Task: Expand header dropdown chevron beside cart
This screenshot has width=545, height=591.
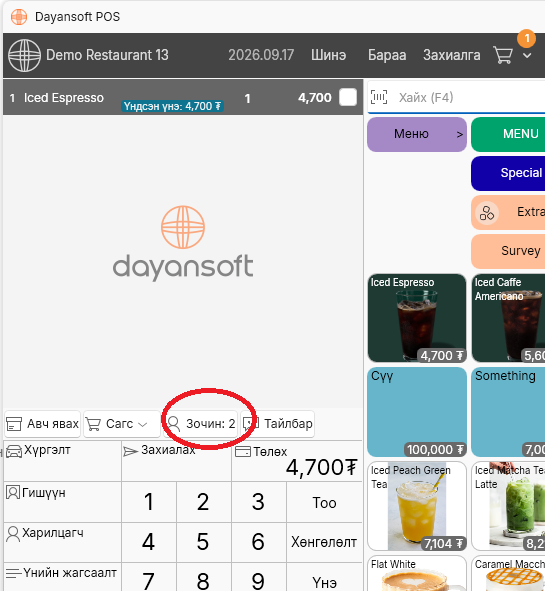Action: [527, 55]
